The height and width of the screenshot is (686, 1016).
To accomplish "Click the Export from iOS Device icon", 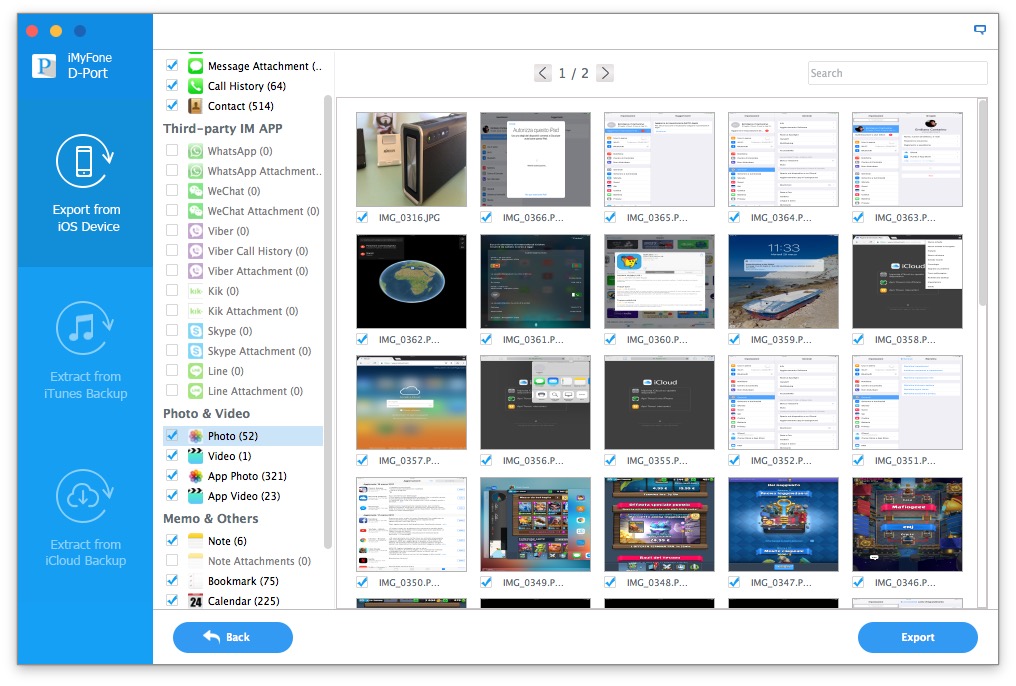I will click(x=85, y=162).
